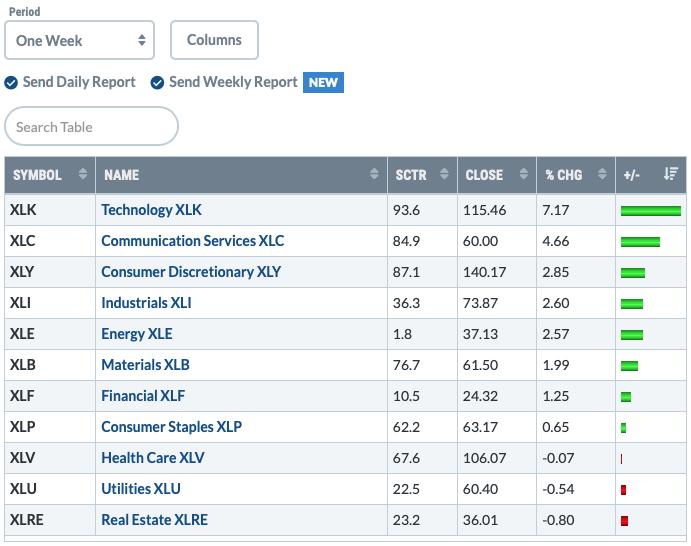
Task: Click Real Estate XLRE red change bar
Action: 624,521
